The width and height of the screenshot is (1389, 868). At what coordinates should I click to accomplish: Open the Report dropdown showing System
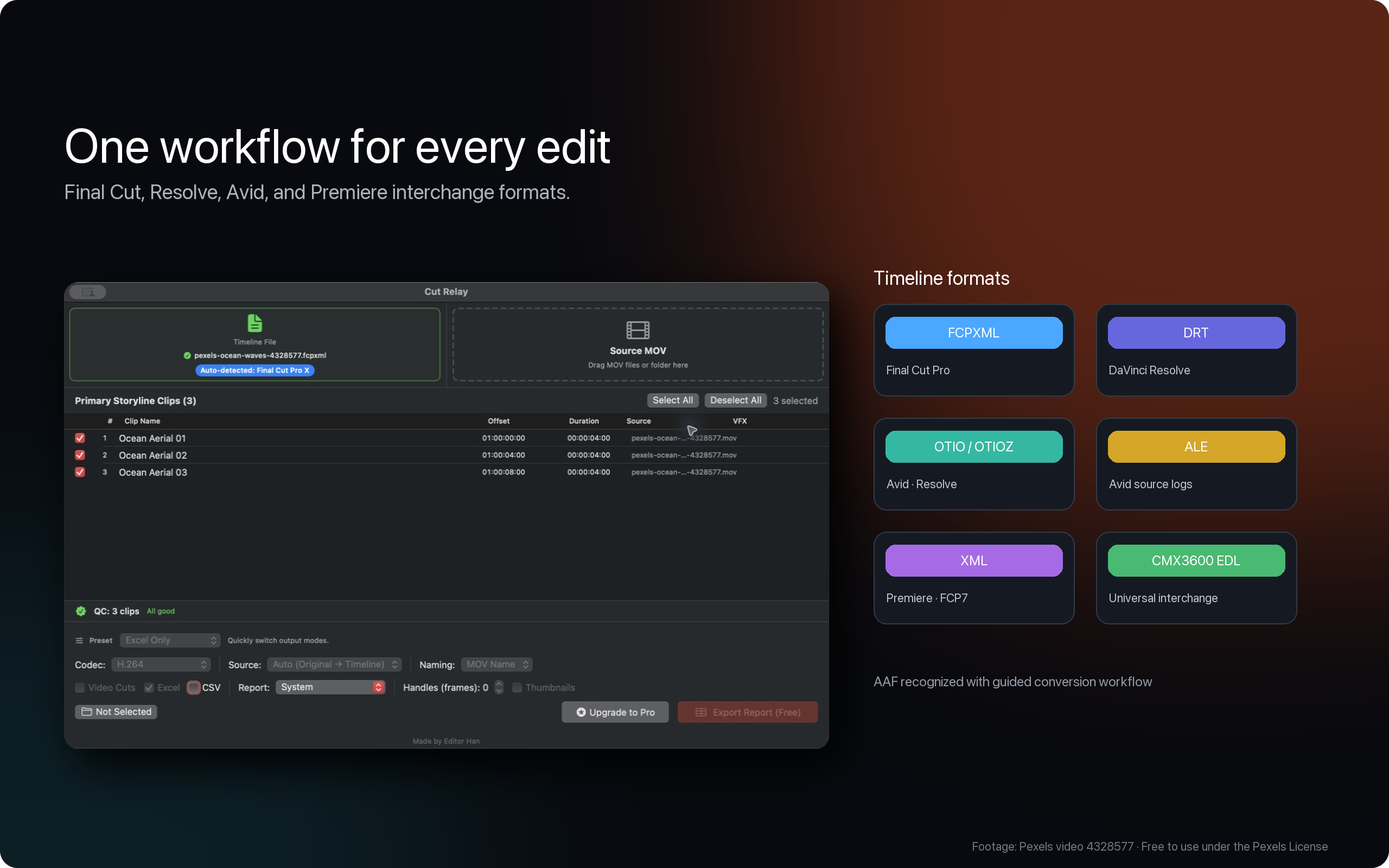pyautogui.click(x=330, y=687)
